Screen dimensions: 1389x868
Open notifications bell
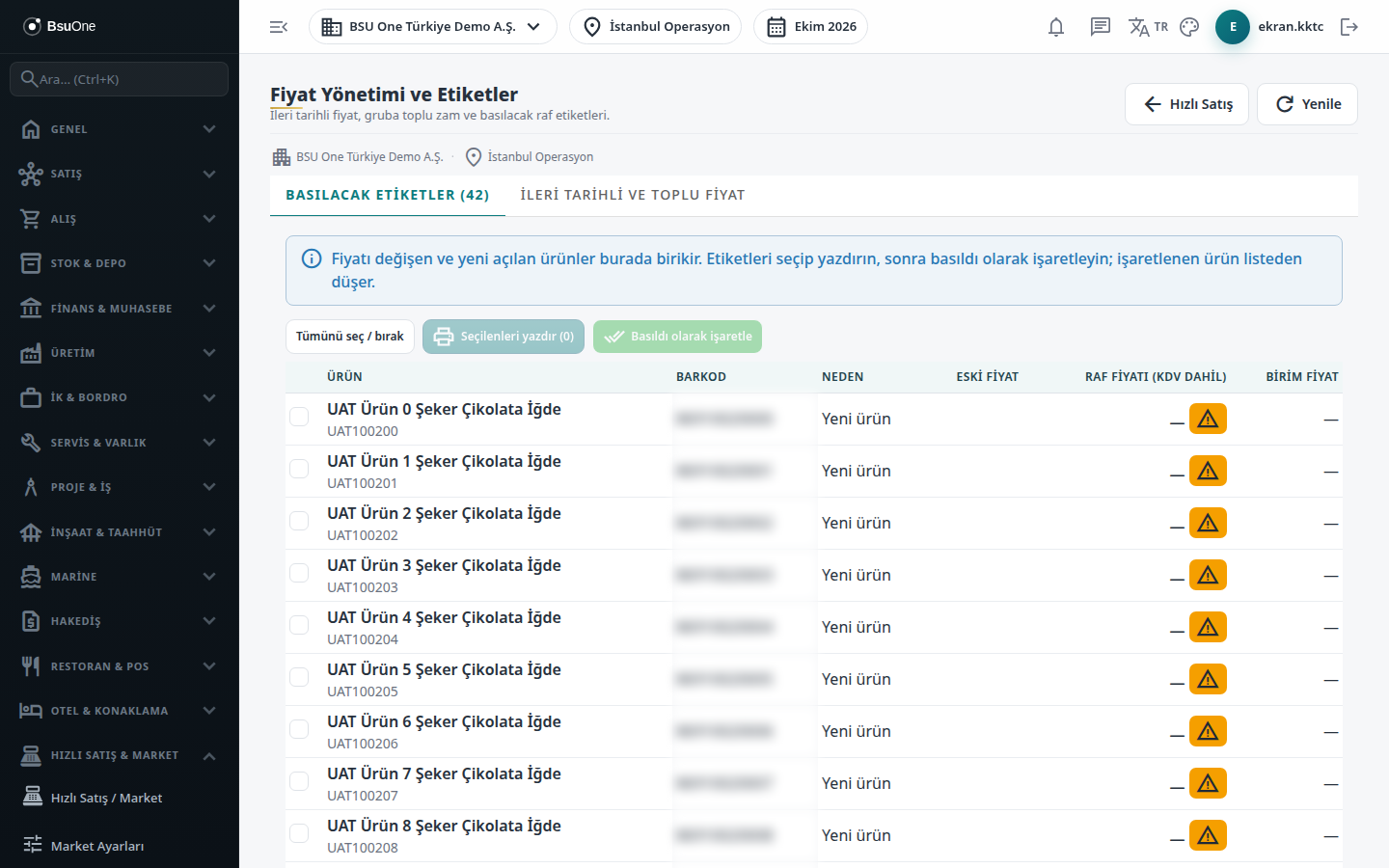(1056, 27)
